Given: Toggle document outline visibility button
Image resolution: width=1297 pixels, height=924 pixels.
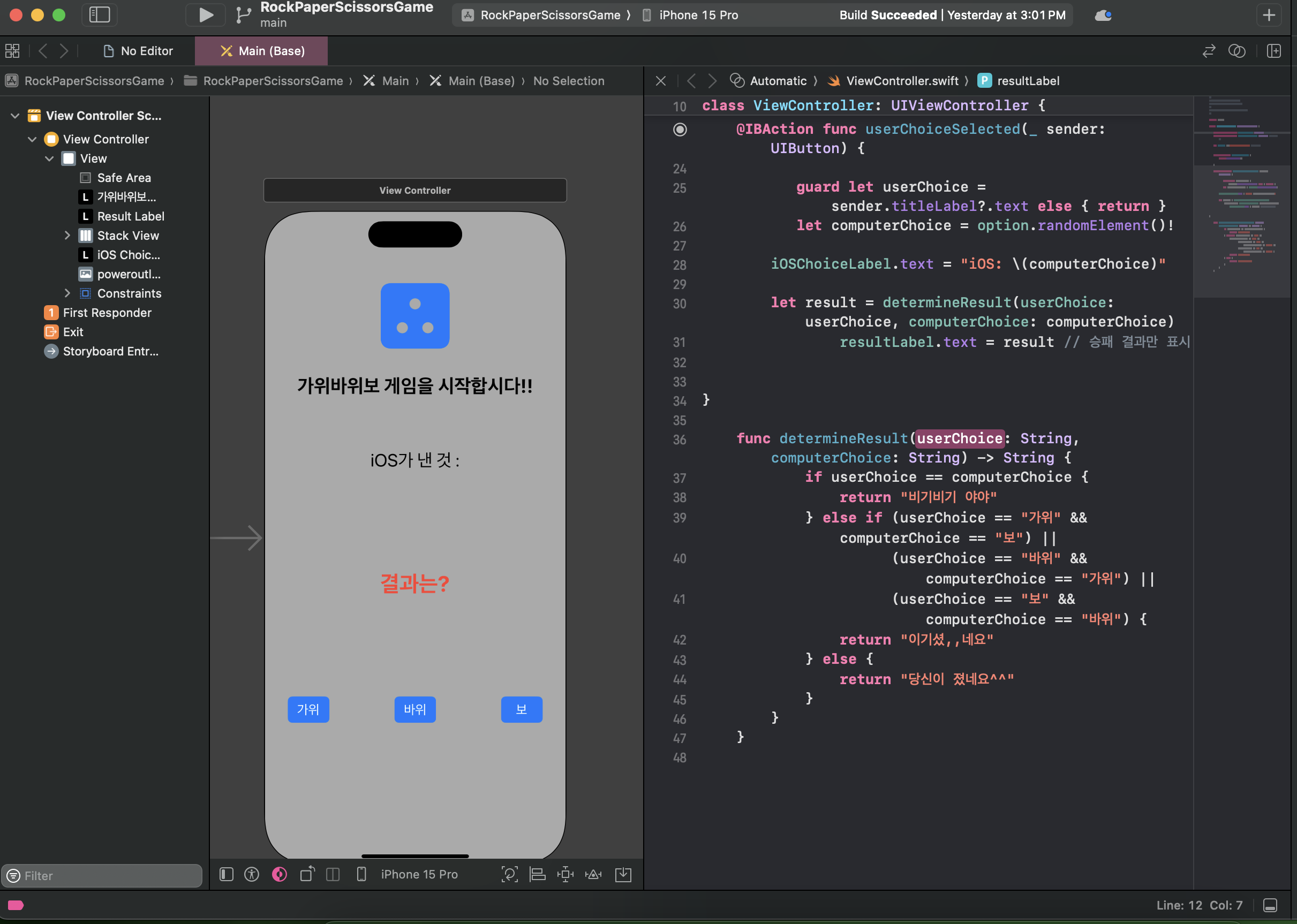Looking at the screenshot, I should coord(227,875).
